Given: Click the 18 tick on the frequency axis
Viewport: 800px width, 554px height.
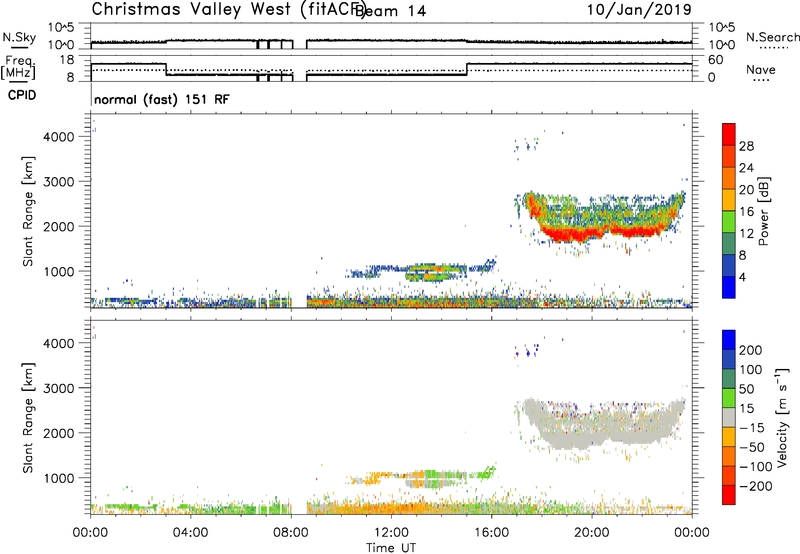Looking at the screenshot, I should click(66, 60).
